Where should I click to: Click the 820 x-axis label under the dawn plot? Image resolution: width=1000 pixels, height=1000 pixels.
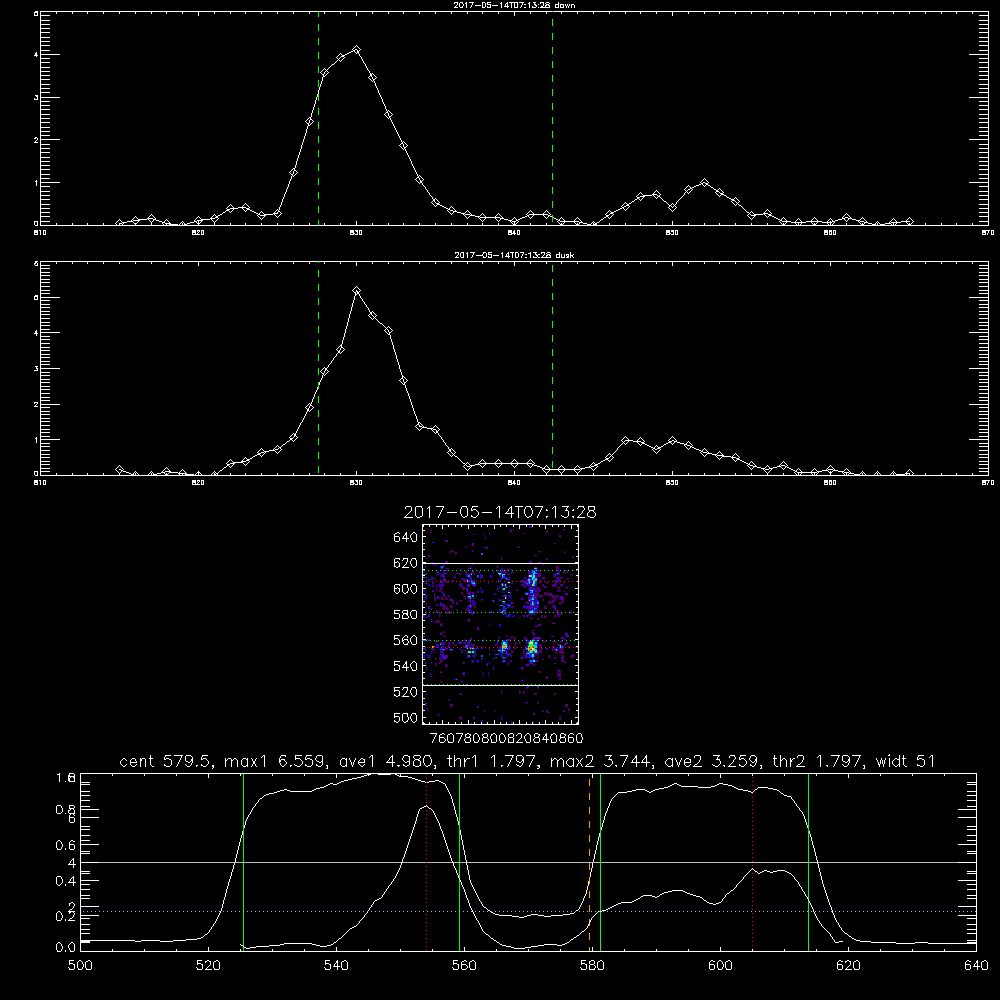[198, 233]
